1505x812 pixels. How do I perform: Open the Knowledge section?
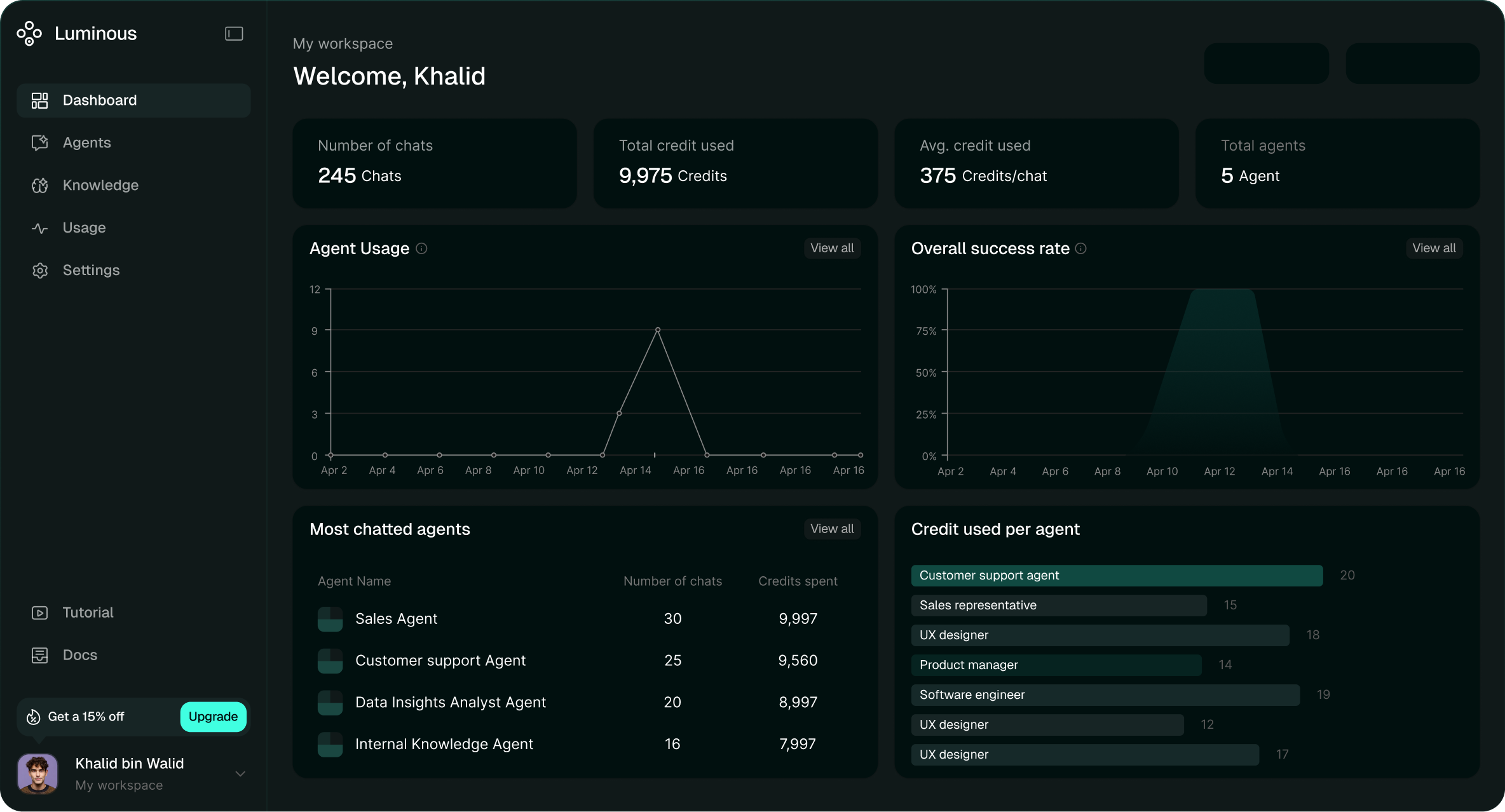[x=100, y=185]
